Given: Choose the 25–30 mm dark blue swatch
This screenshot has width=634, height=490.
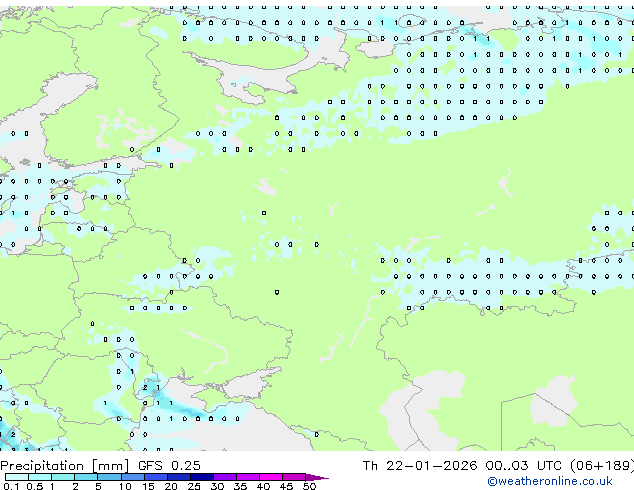Looking at the screenshot, I should tap(202, 477).
